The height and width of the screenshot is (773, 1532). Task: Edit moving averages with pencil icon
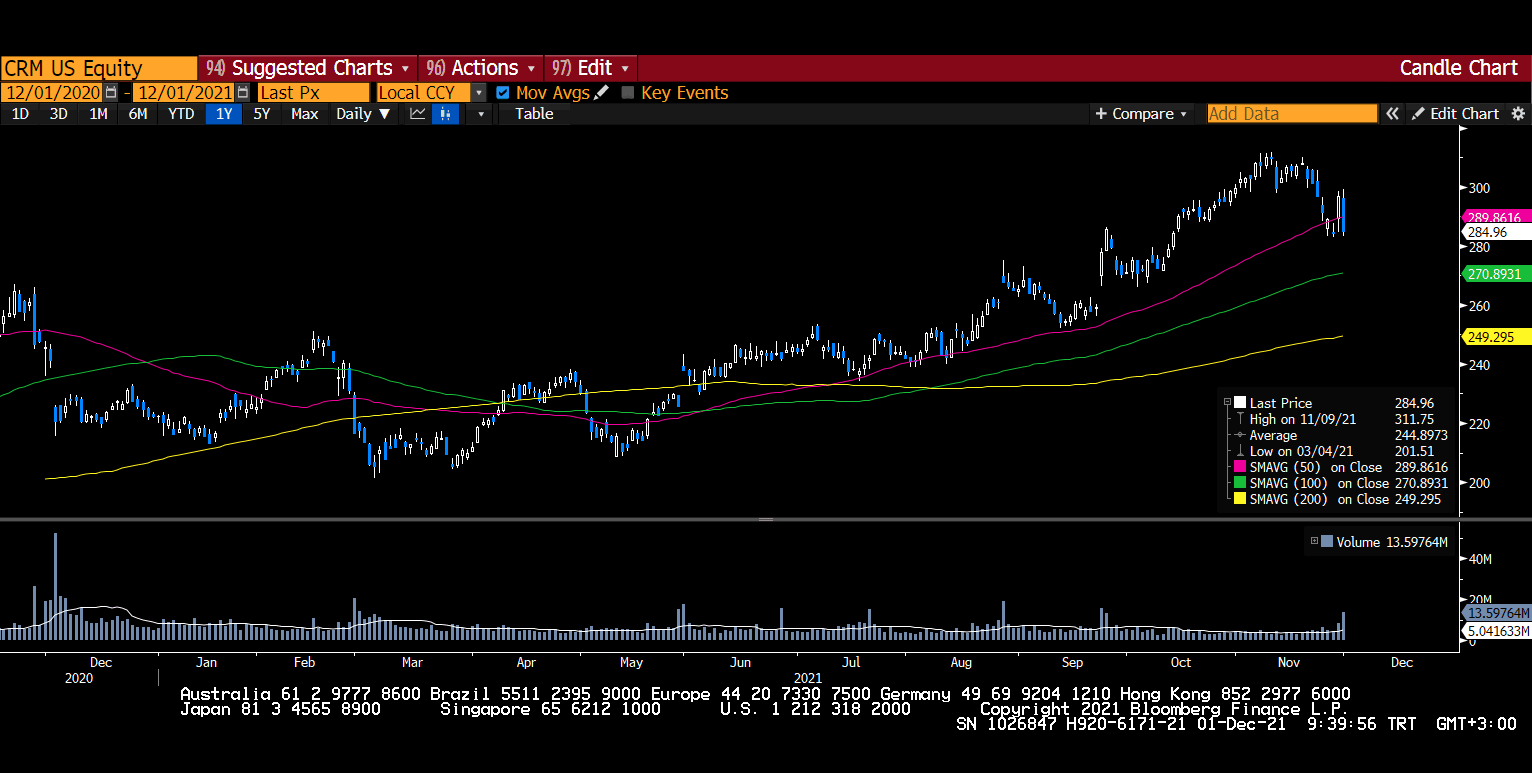click(601, 92)
